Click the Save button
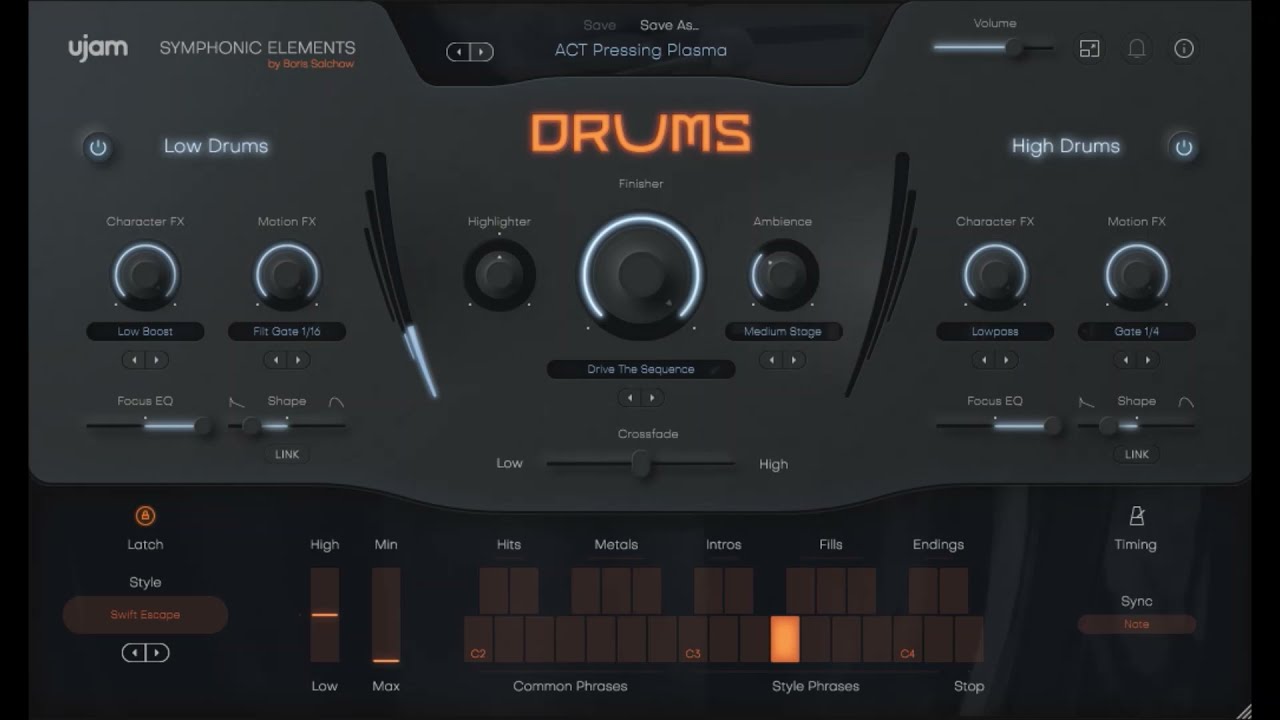 600,25
